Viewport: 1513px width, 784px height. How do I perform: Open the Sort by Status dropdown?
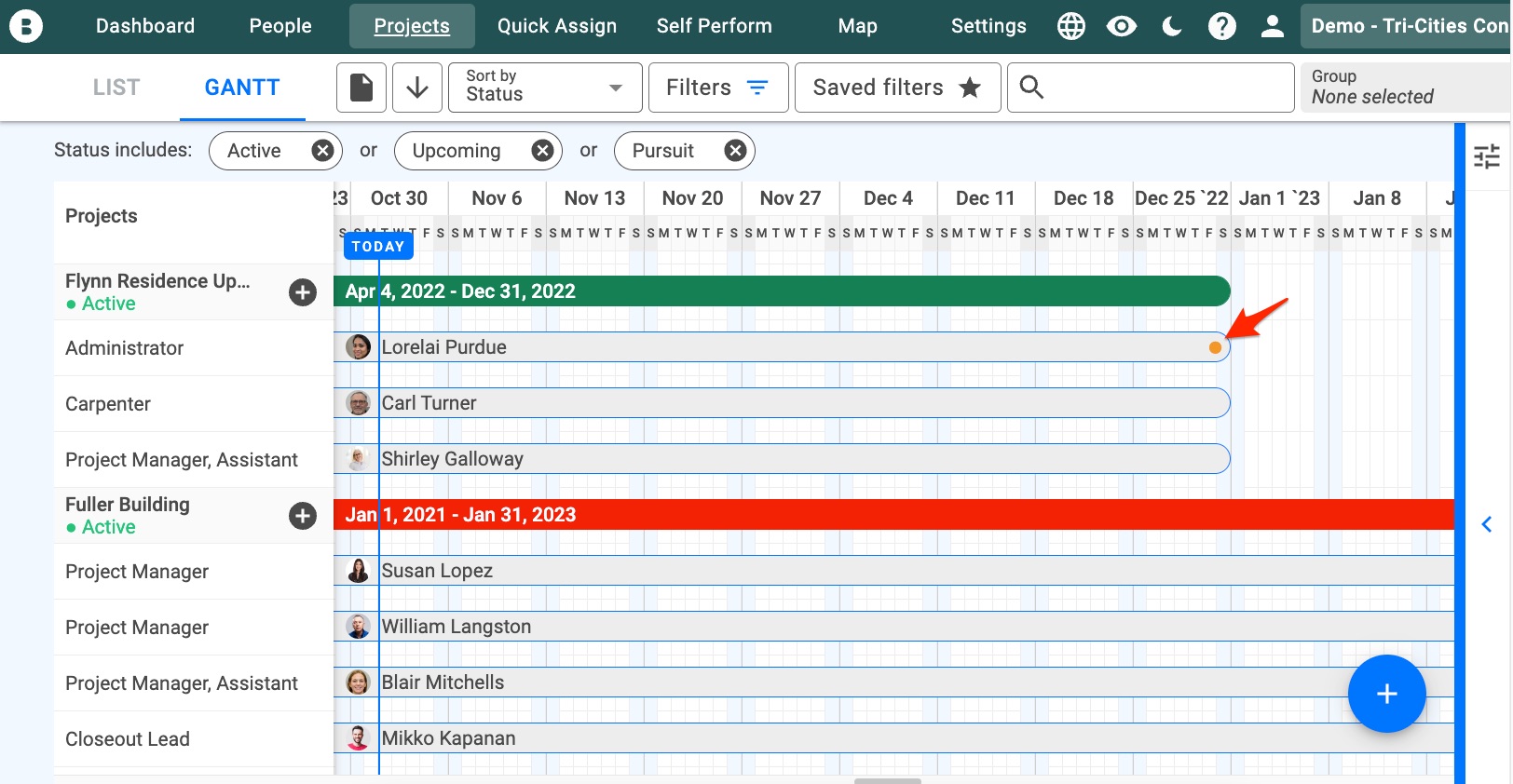tap(545, 88)
